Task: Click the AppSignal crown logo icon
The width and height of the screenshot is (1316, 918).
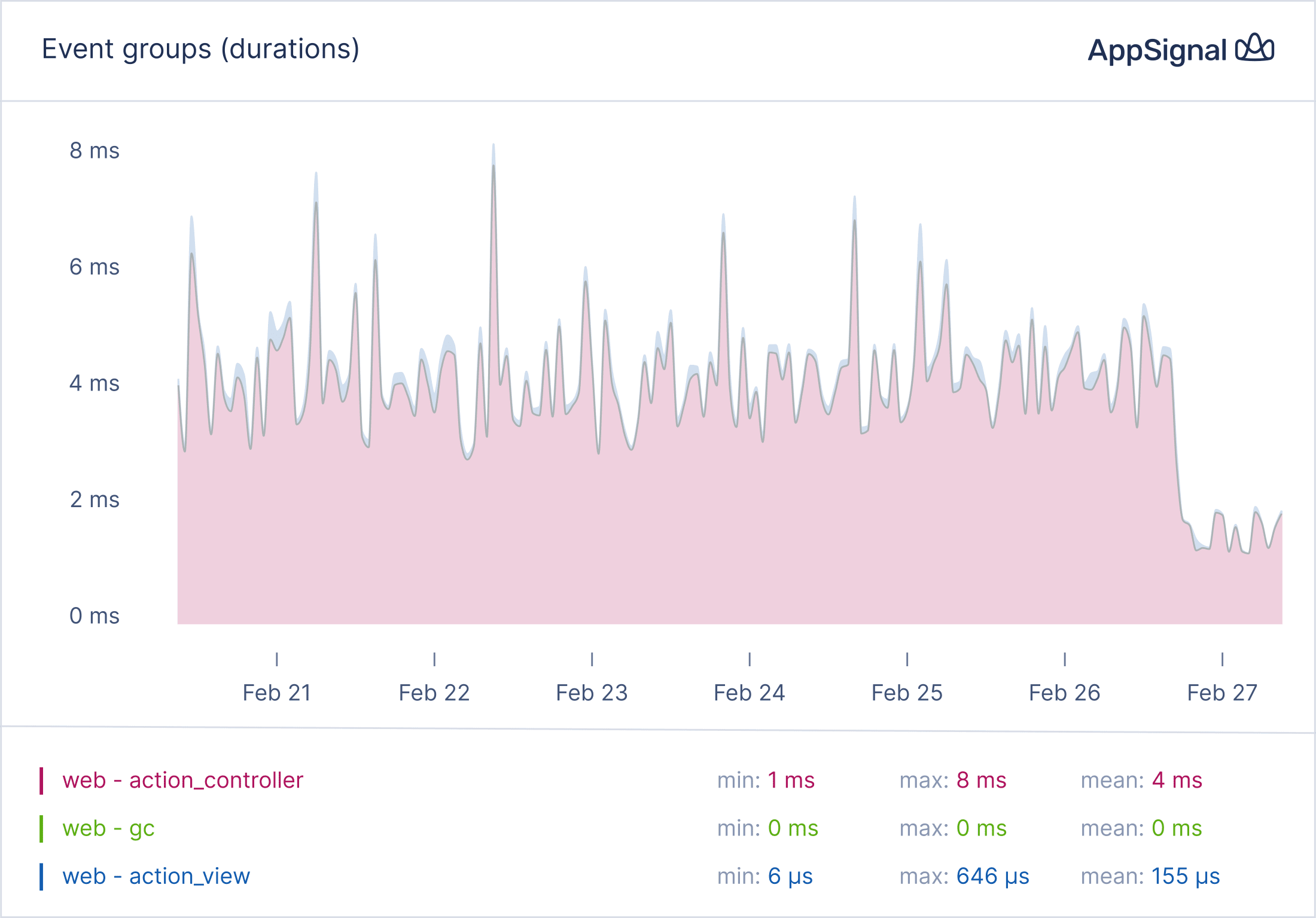Action: [x=1254, y=49]
